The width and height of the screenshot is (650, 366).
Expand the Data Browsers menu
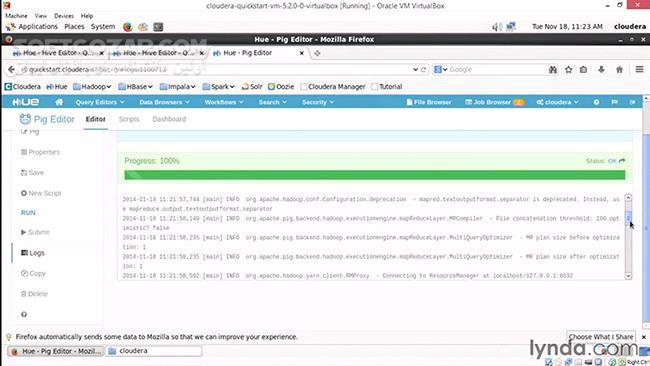[x=164, y=102]
